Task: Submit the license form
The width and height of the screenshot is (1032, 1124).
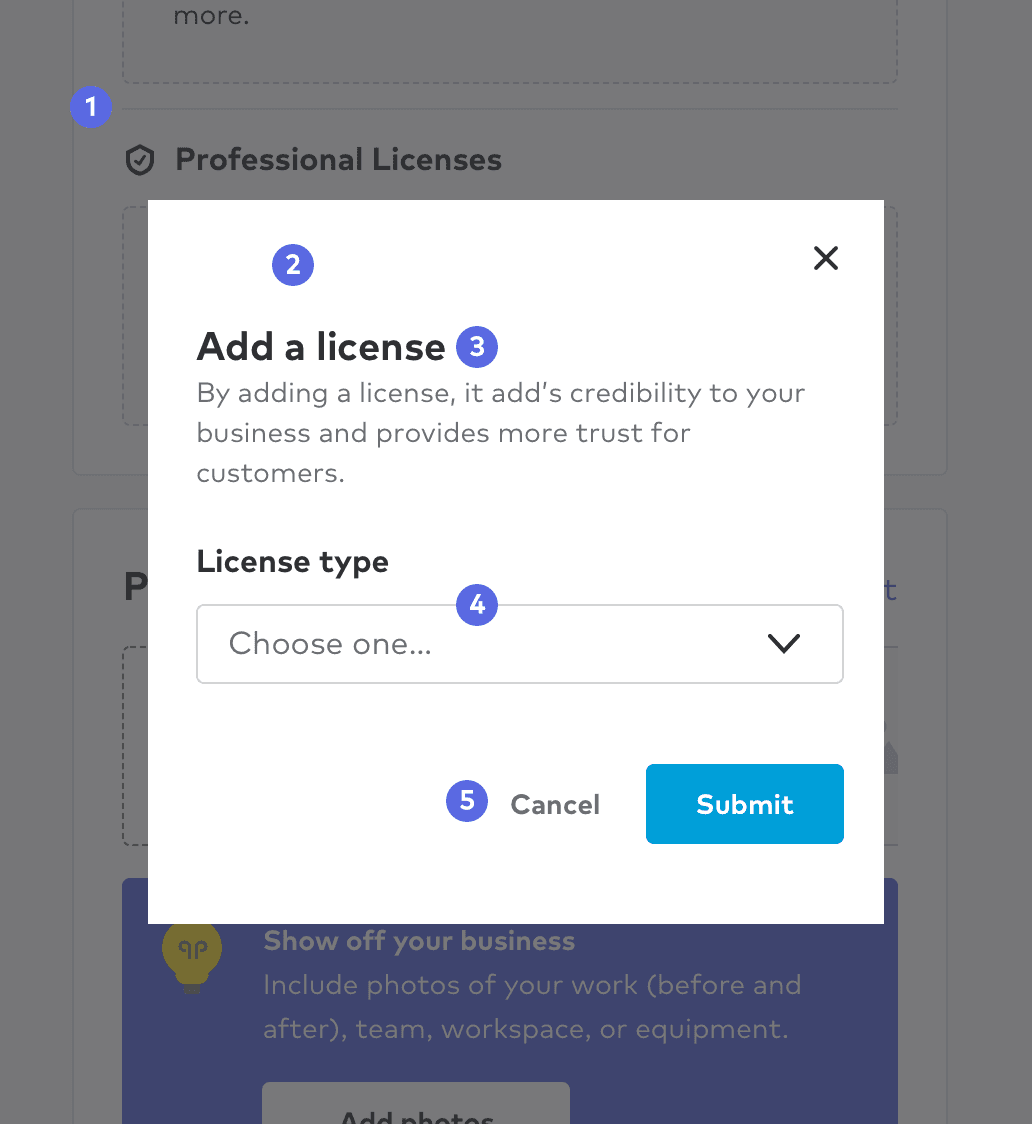Action: pos(744,804)
